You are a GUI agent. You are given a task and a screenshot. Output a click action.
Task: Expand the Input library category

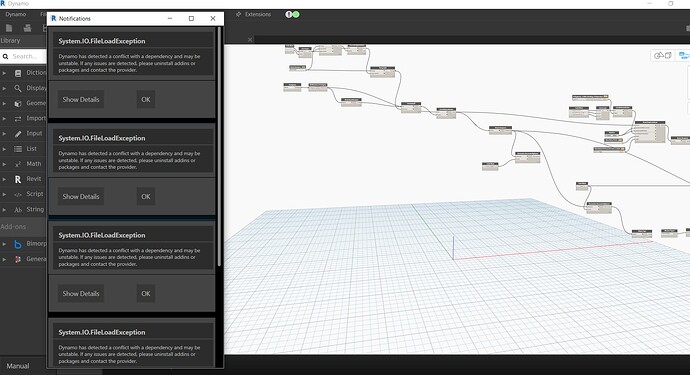point(4,134)
